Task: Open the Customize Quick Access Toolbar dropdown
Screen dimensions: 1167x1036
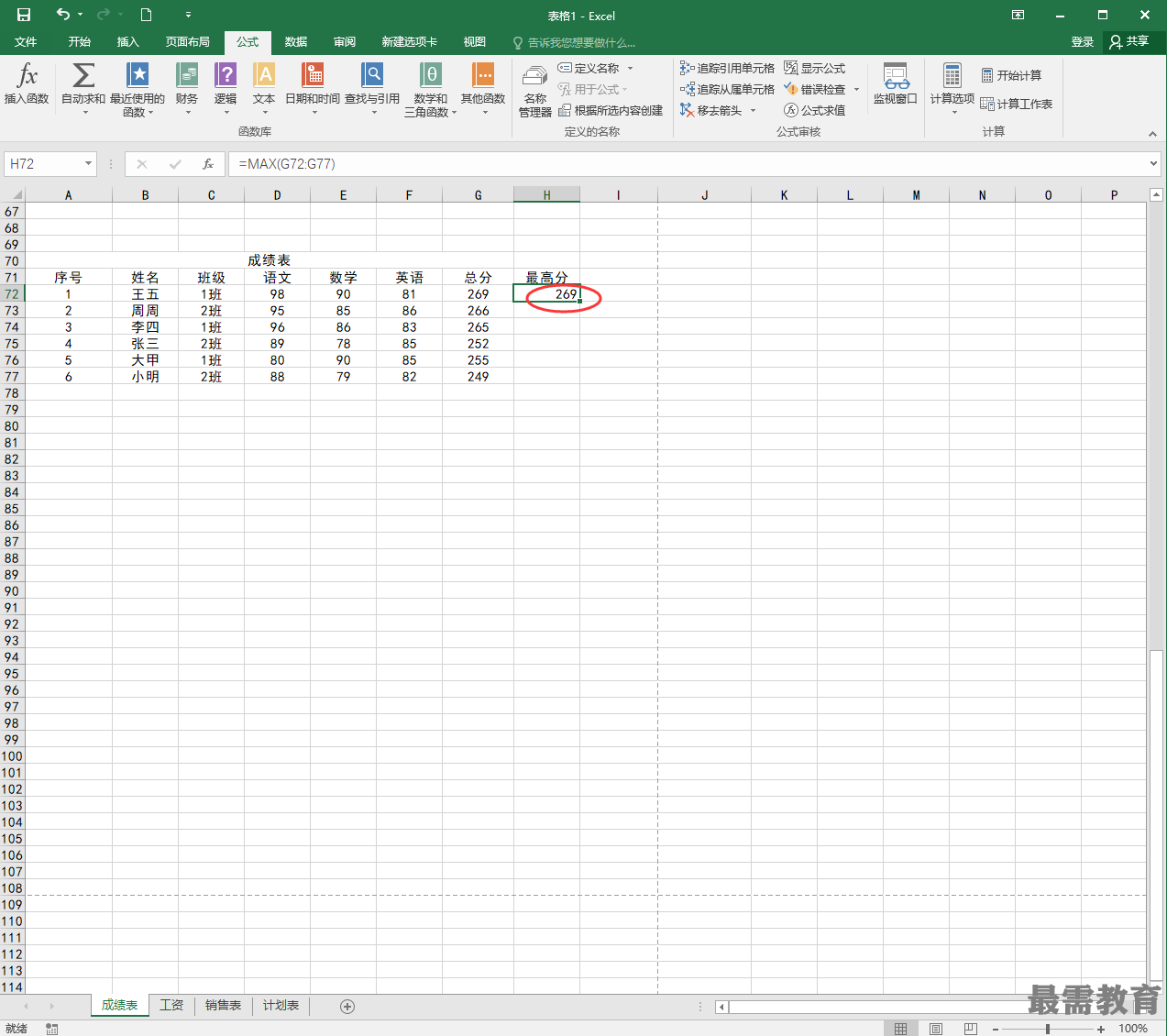Action: (188, 15)
